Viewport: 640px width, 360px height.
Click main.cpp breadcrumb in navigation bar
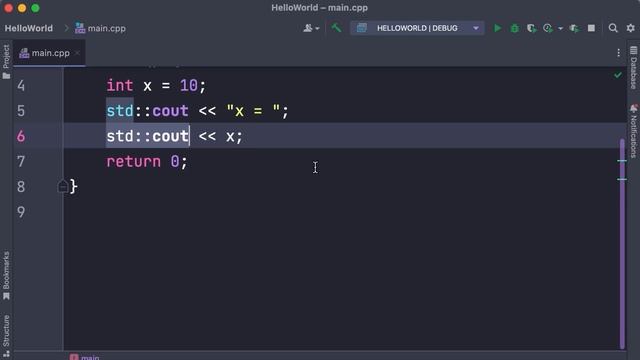click(100, 28)
